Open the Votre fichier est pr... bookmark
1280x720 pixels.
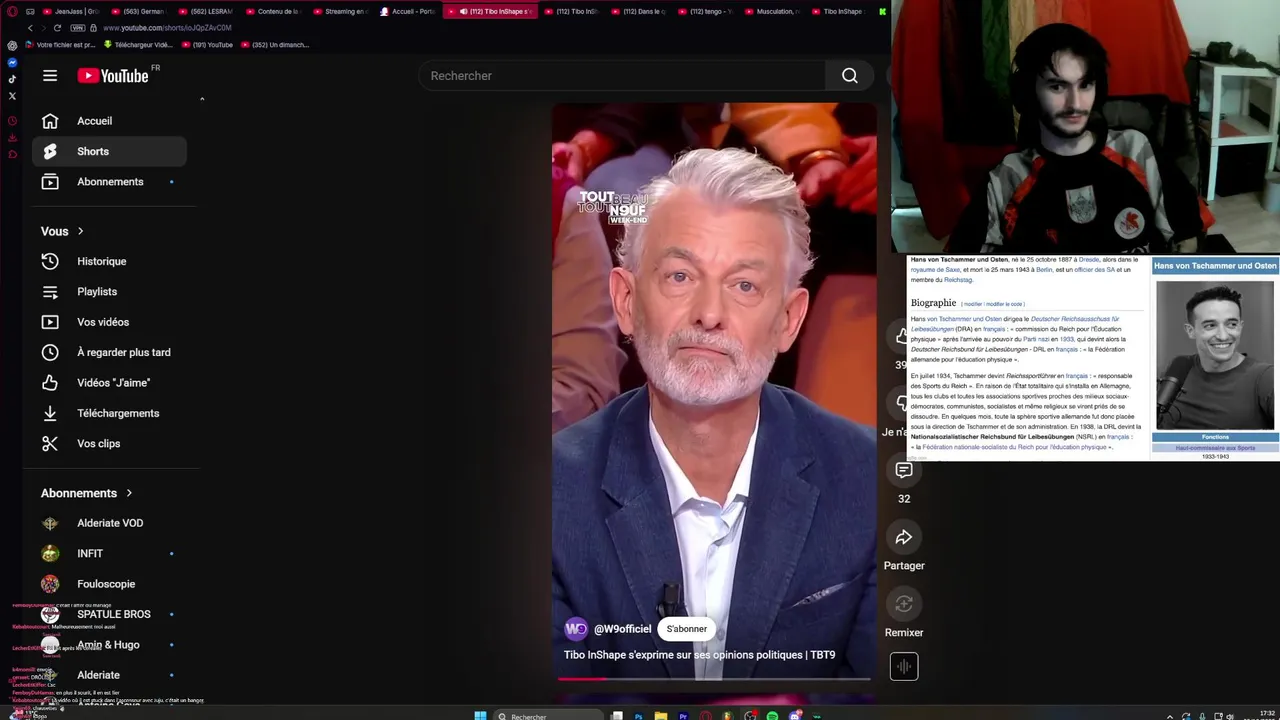pos(59,45)
